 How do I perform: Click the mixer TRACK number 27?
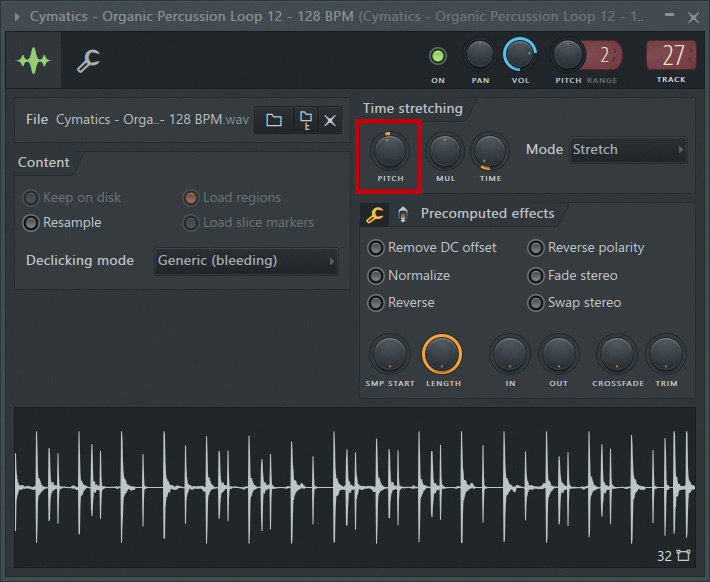coord(671,55)
